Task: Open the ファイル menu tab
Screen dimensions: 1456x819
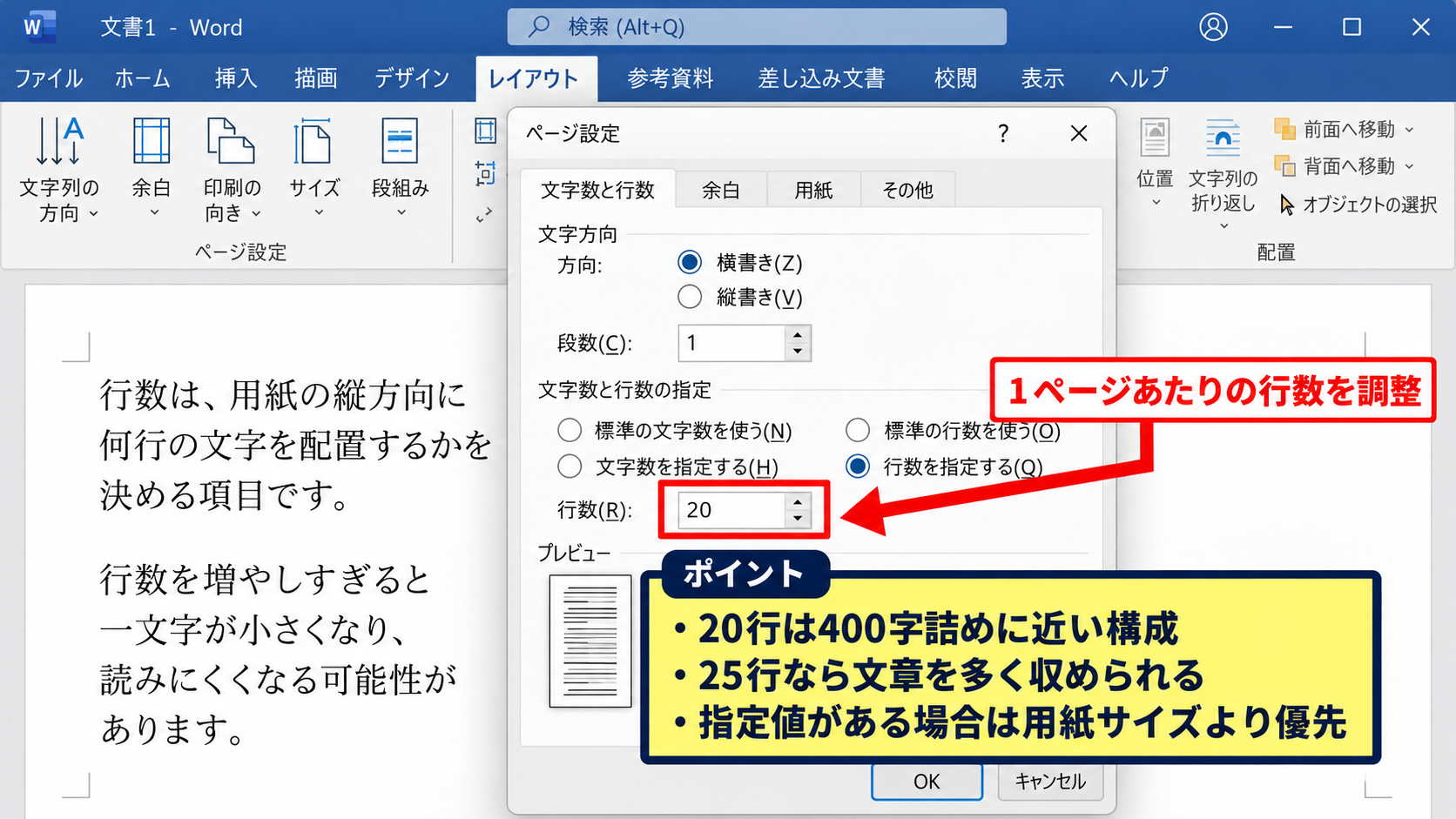Action: [49, 78]
